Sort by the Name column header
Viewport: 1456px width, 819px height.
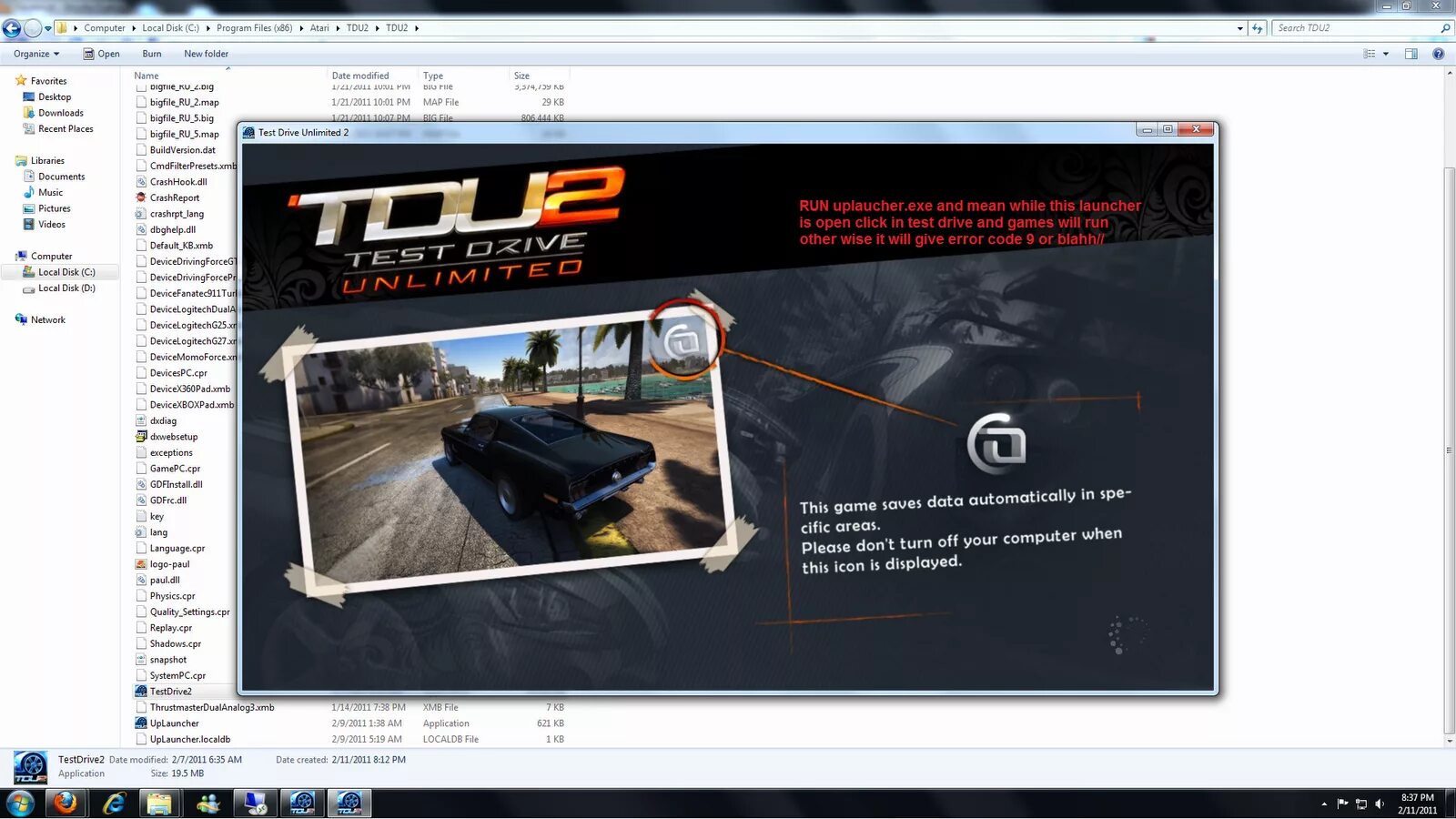coord(146,76)
